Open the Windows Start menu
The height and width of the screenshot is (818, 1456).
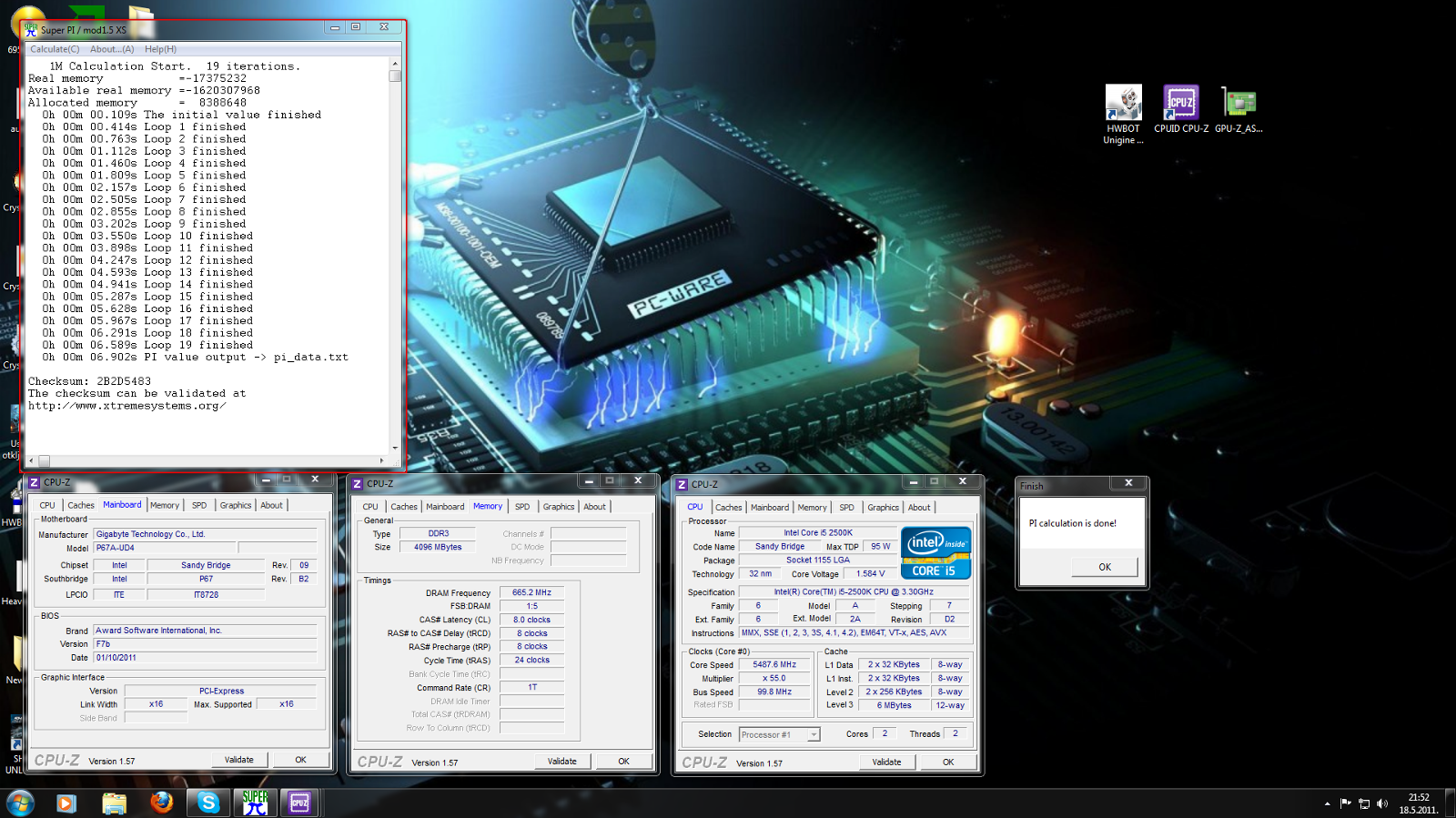[x=20, y=803]
